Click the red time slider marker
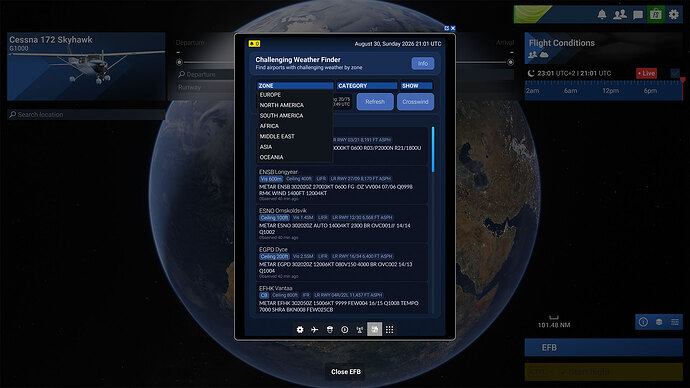Viewport: 690px width, 388px height. point(683,81)
